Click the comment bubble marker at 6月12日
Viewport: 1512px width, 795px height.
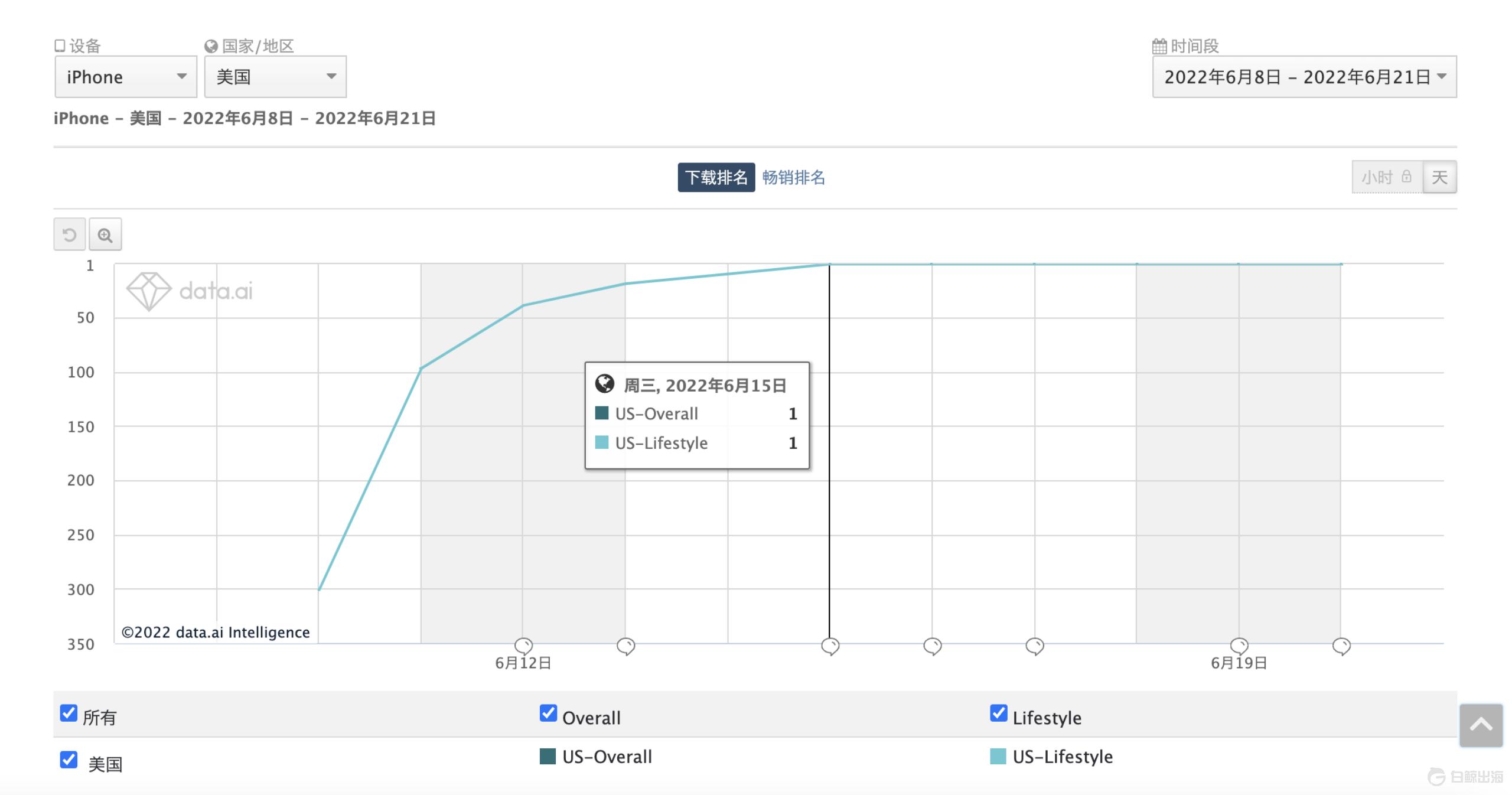coord(523,646)
